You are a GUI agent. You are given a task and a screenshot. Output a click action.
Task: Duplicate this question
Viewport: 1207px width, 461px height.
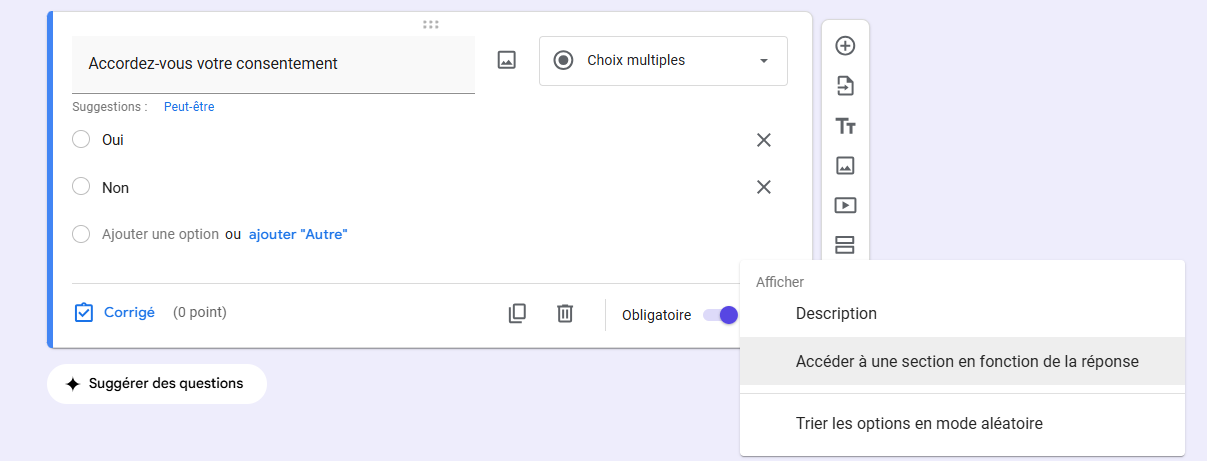517,313
